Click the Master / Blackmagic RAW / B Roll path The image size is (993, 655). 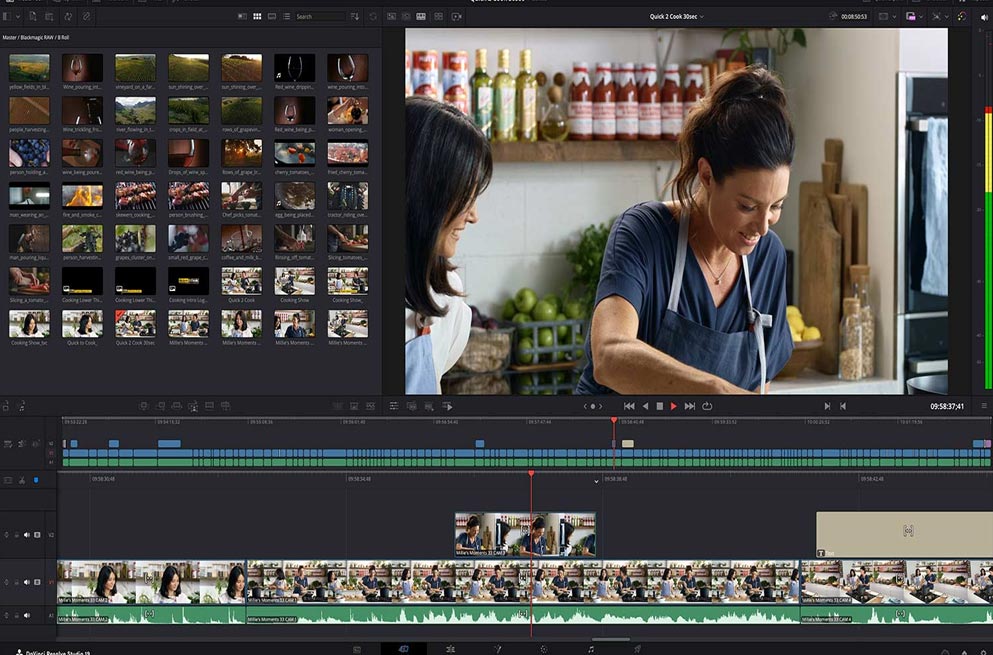click(x=35, y=37)
